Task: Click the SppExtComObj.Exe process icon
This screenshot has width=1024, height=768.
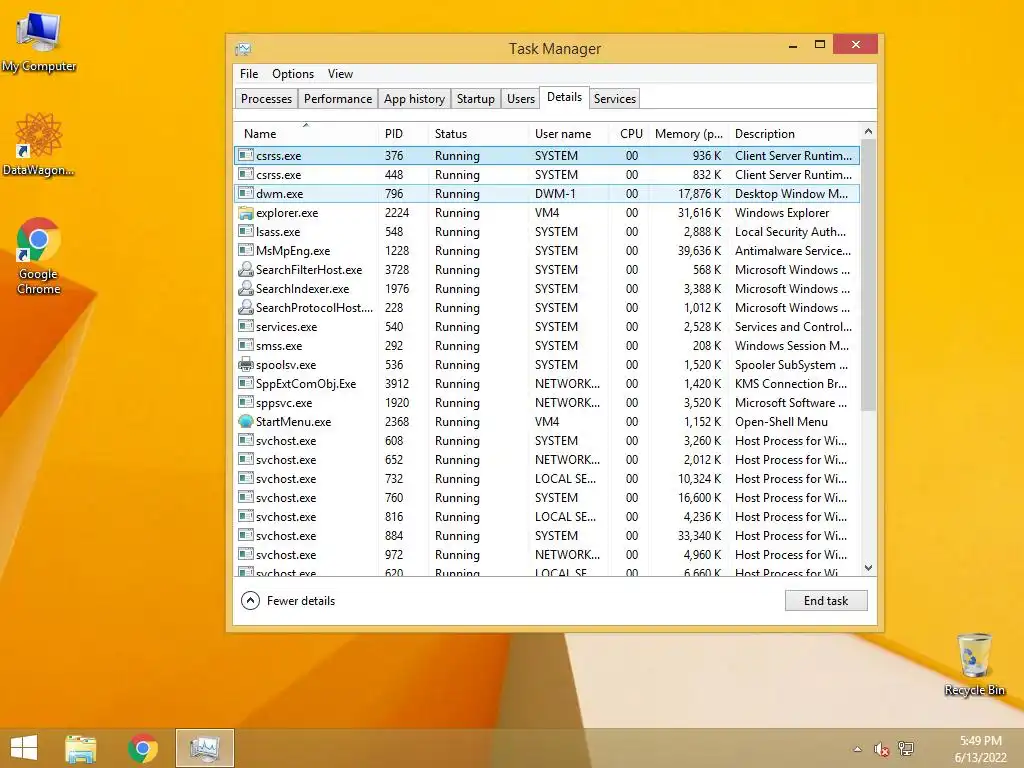Action: tap(246, 383)
